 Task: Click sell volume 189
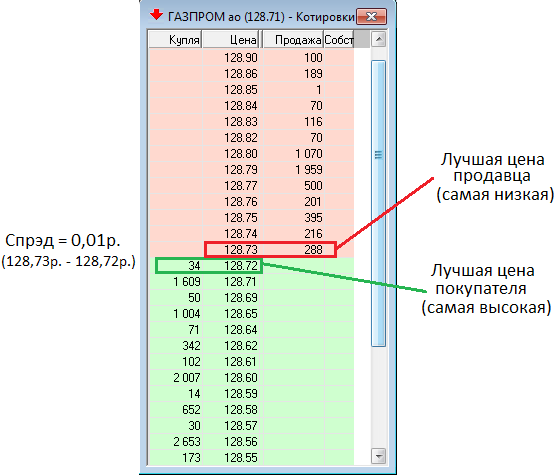294,74
